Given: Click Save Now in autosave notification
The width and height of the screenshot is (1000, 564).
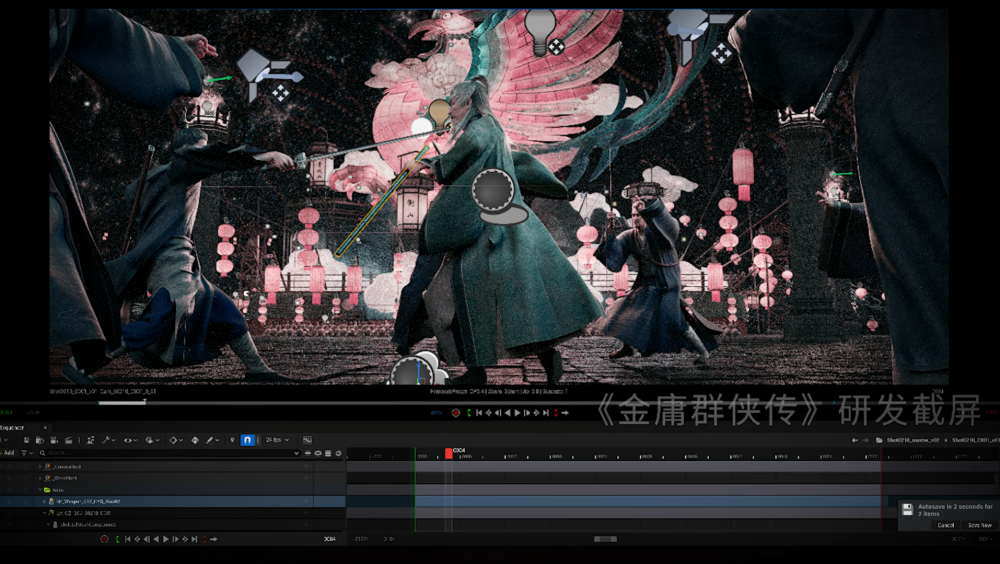Looking at the screenshot, I should (979, 525).
